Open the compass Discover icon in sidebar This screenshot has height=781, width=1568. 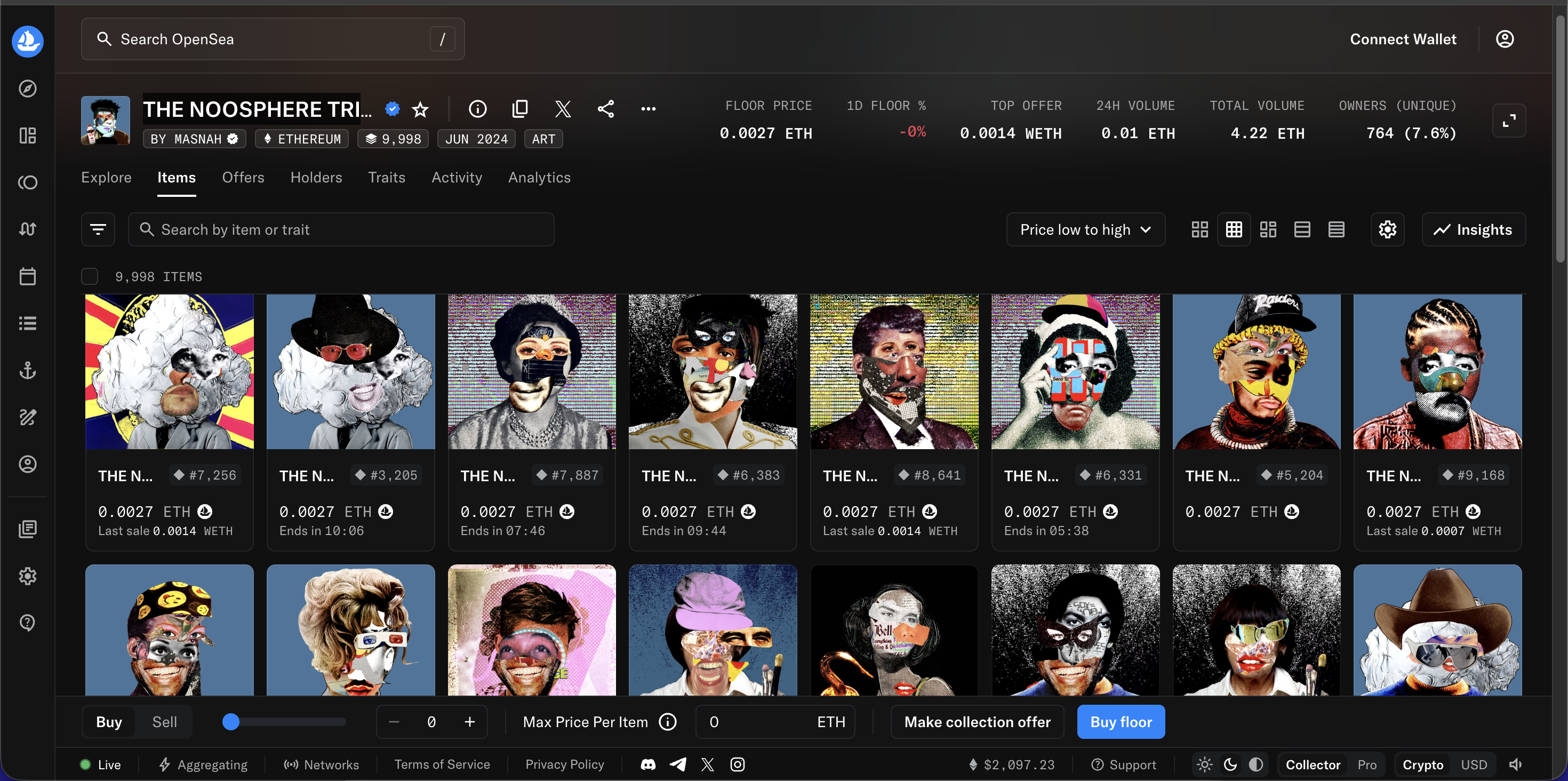(27, 89)
